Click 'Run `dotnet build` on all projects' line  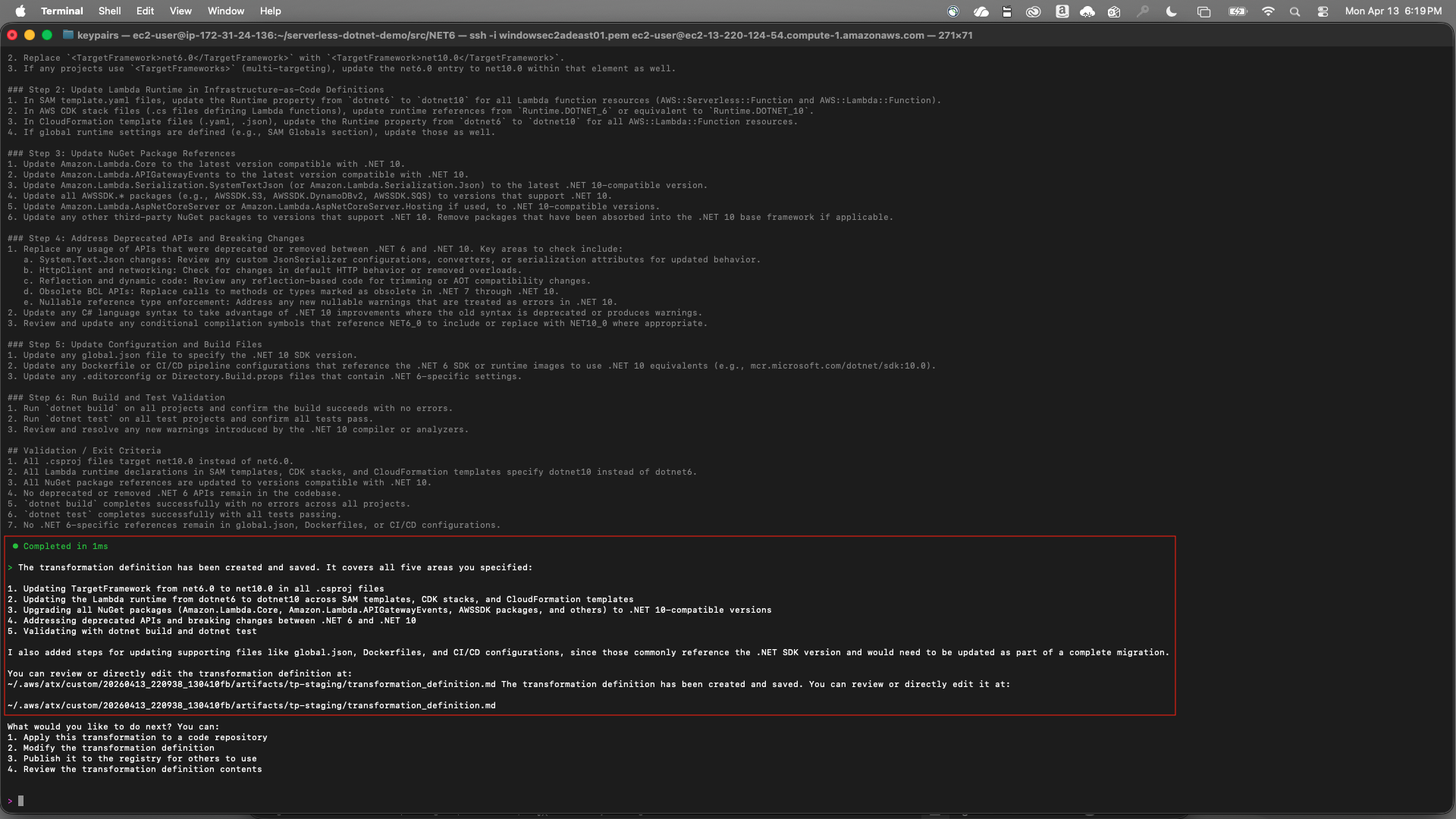coord(230,408)
